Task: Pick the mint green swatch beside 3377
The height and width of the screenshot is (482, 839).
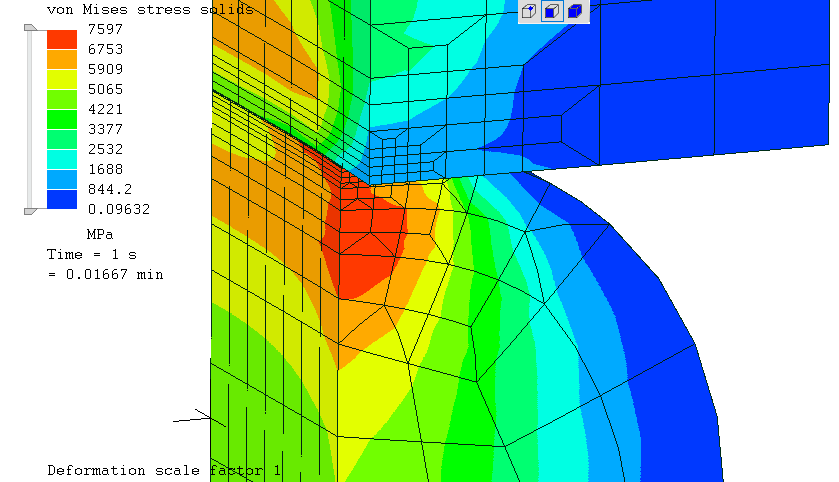Action: 62,140
